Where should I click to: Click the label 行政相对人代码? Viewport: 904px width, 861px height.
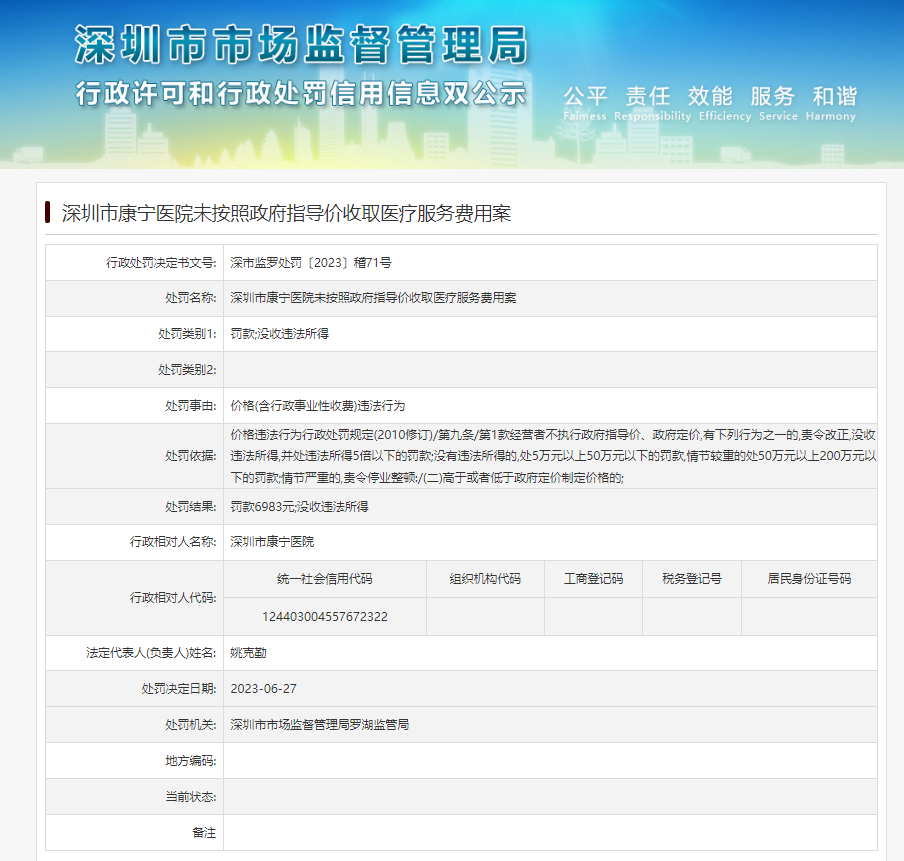(173, 598)
